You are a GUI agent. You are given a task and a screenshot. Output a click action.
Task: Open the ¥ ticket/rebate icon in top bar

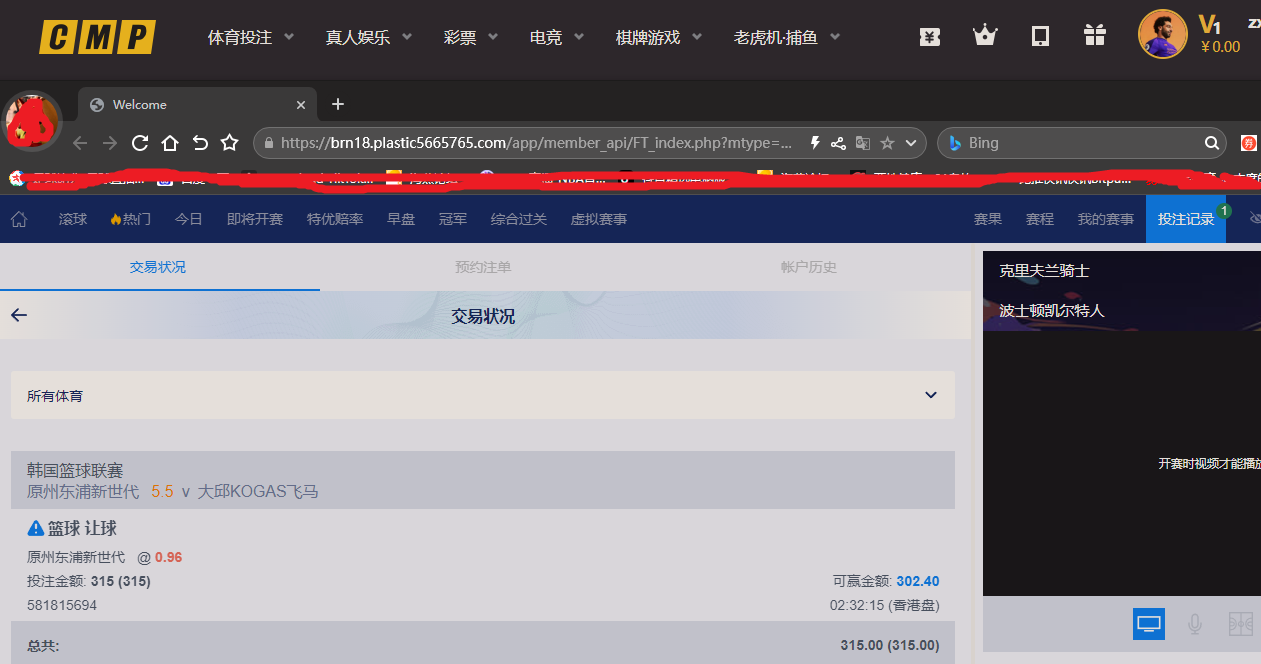point(930,34)
